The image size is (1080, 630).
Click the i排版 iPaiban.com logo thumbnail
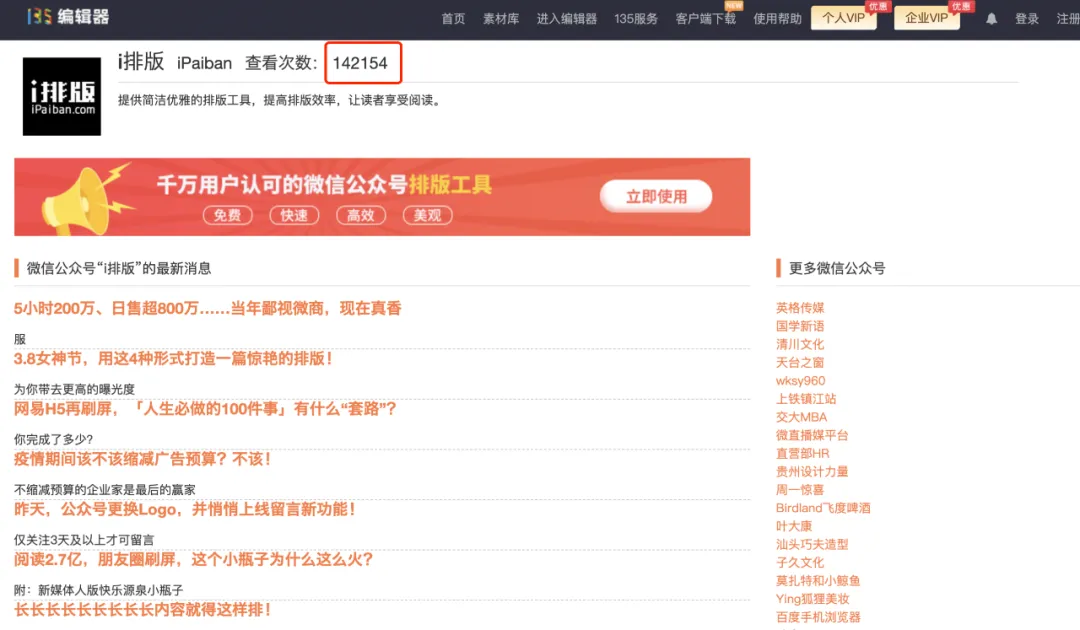62,96
